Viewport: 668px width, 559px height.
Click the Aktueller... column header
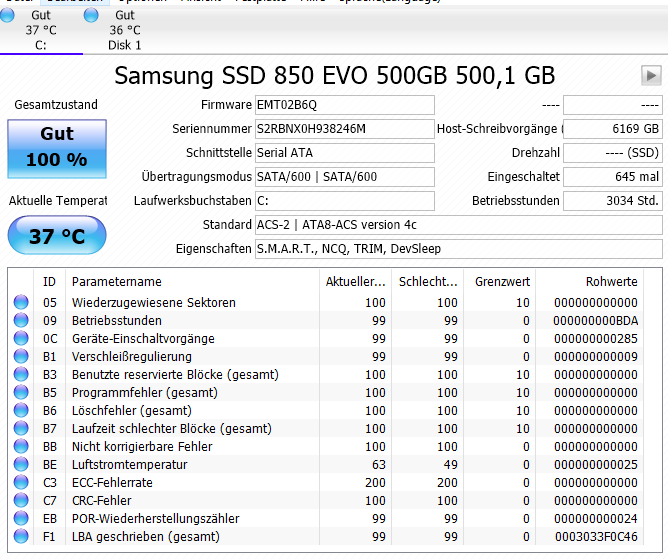(x=355, y=282)
